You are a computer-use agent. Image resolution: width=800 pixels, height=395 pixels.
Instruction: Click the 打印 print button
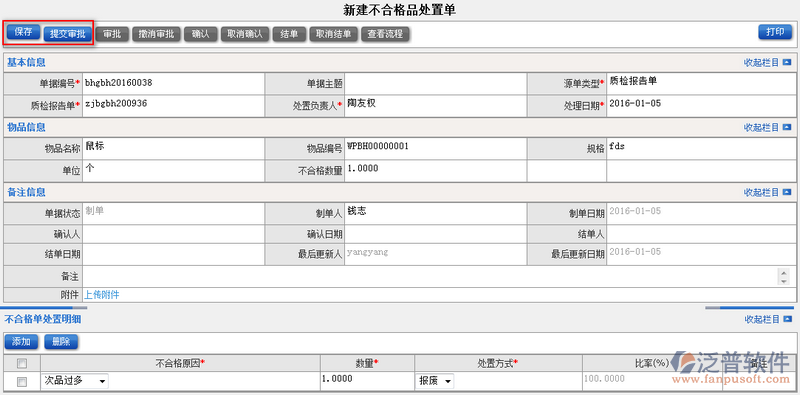(774, 32)
